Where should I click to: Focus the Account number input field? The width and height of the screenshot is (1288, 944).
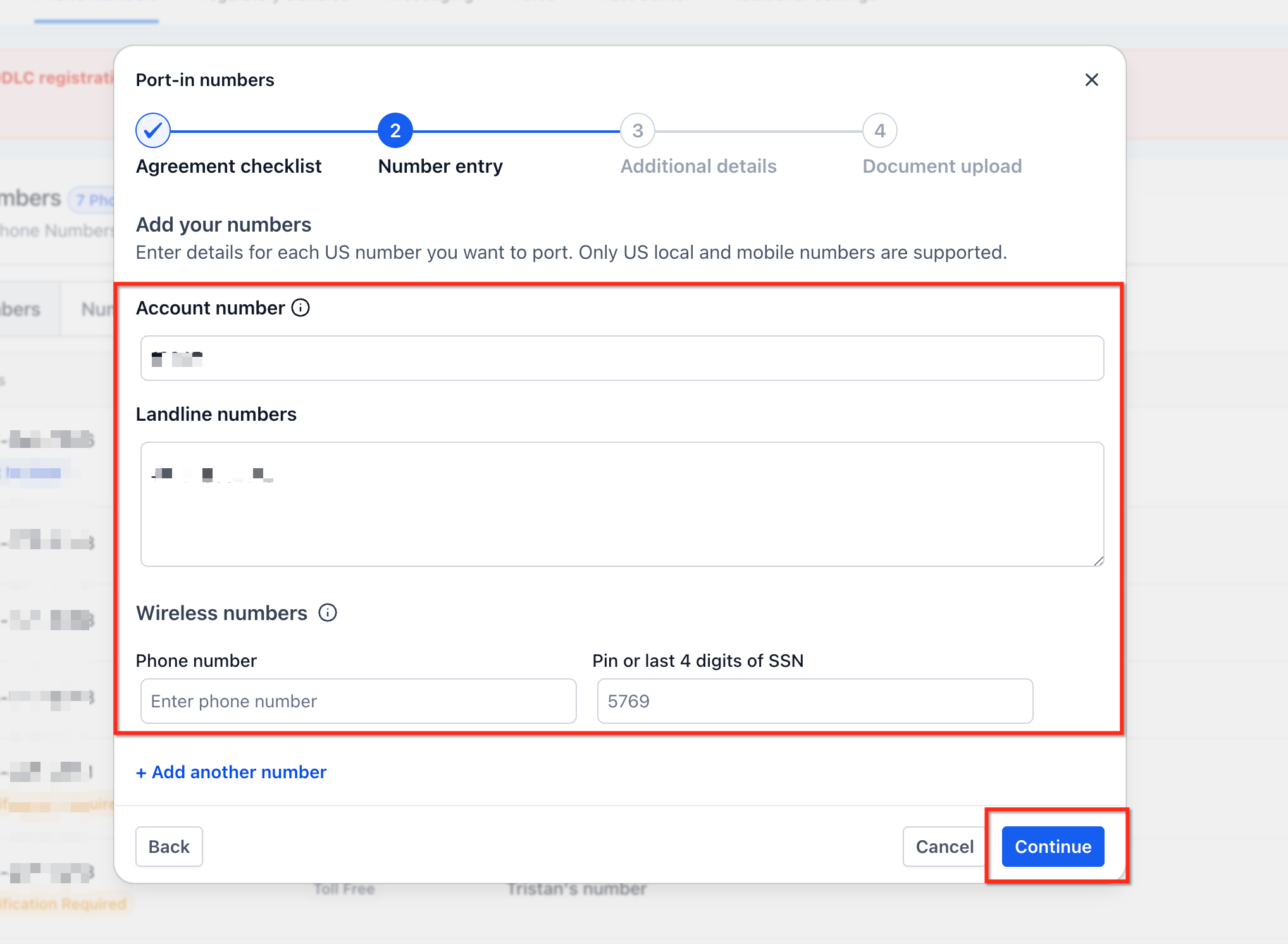tap(622, 358)
